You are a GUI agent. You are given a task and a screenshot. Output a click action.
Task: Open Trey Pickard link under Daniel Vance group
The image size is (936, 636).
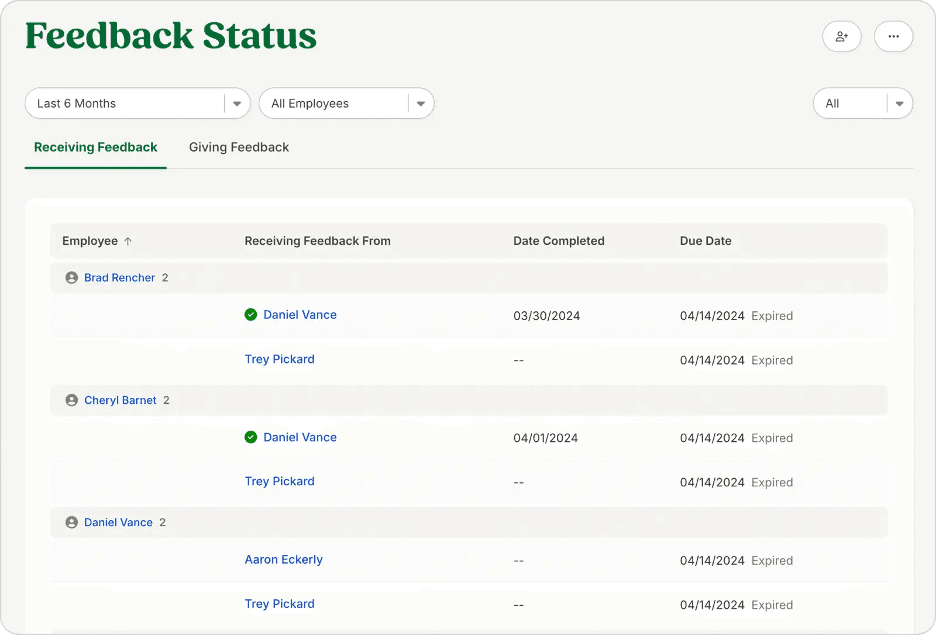(x=279, y=604)
